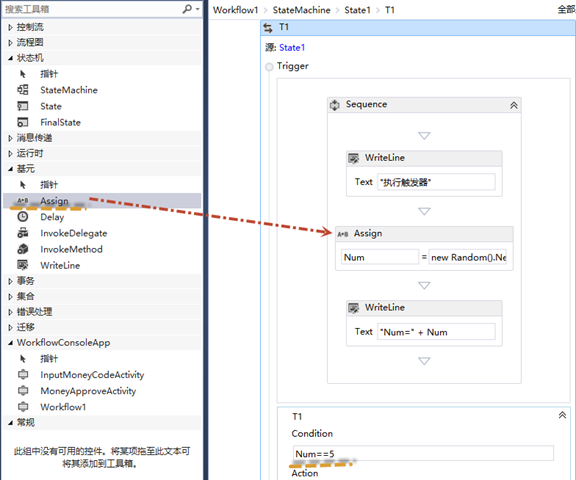
Task: Select the Delay clock icon
Action: 23,217
